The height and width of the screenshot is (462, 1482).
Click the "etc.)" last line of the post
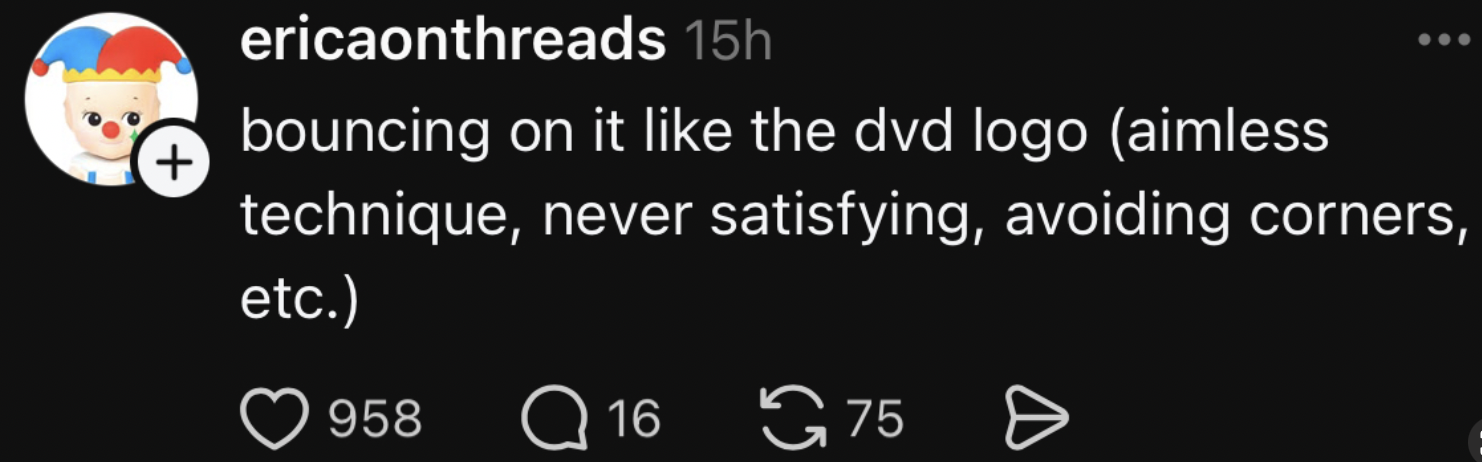click(298, 302)
